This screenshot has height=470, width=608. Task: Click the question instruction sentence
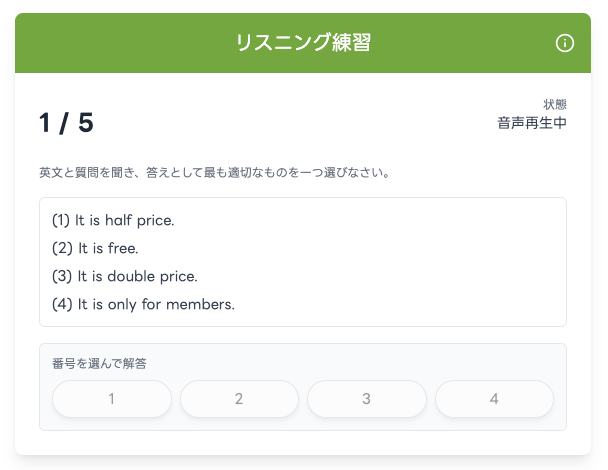click(214, 173)
